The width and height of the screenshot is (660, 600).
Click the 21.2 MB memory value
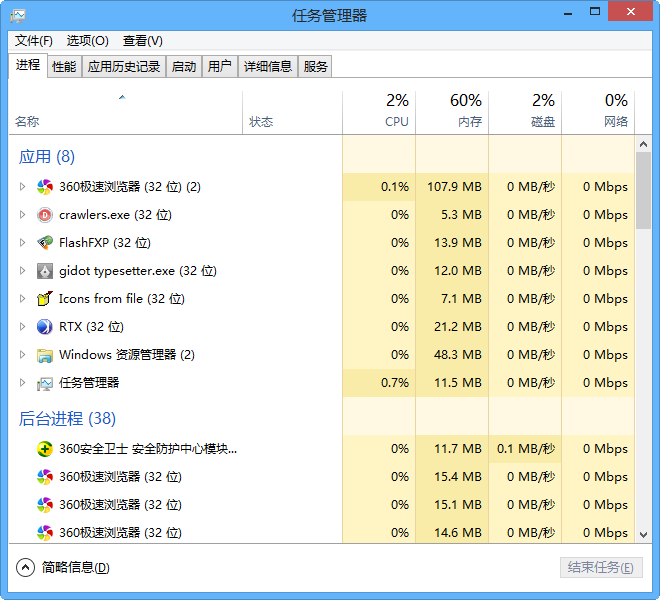click(458, 326)
